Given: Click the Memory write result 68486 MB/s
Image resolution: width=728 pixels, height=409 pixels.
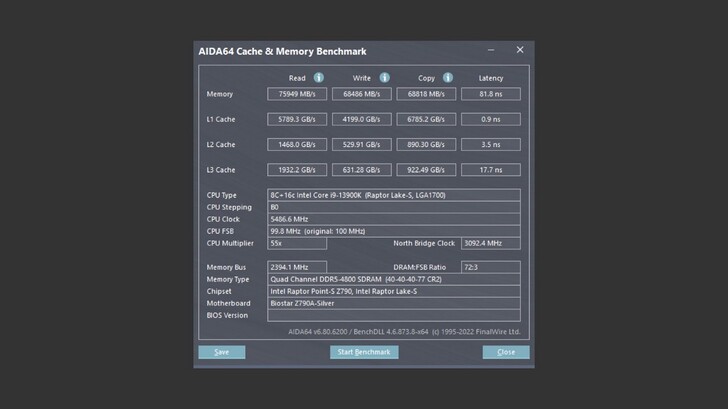Looking at the screenshot, I should click(361, 94).
